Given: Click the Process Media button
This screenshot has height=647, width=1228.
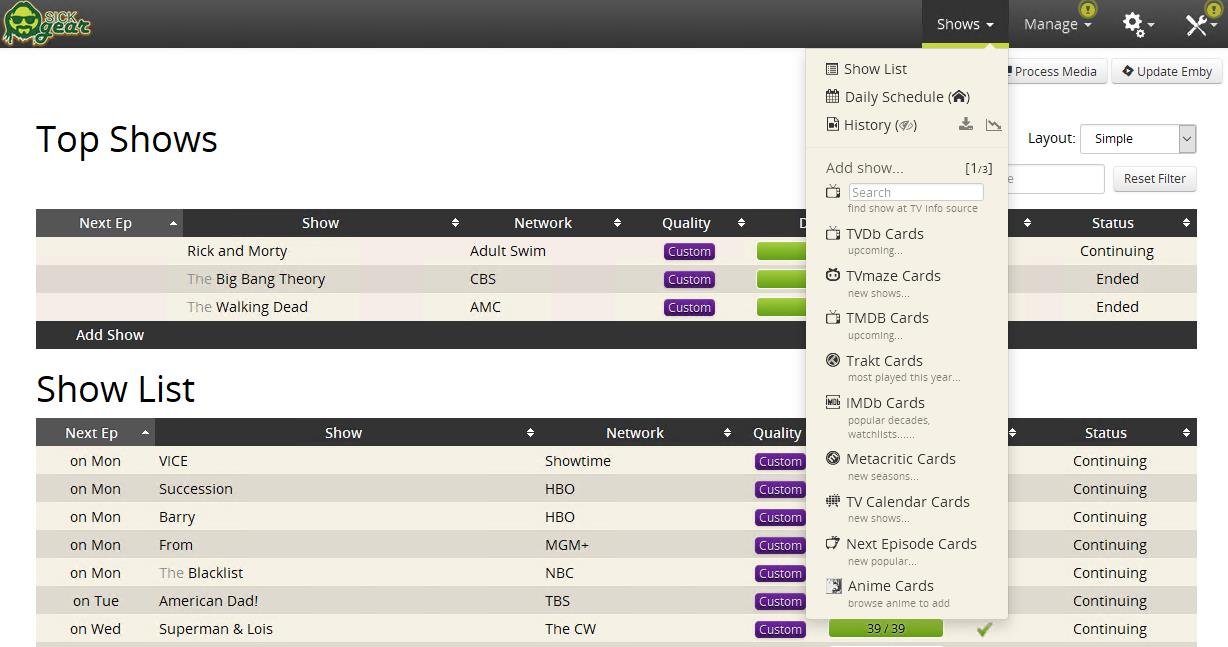Looking at the screenshot, I should pyautogui.click(x=1055, y=71).
